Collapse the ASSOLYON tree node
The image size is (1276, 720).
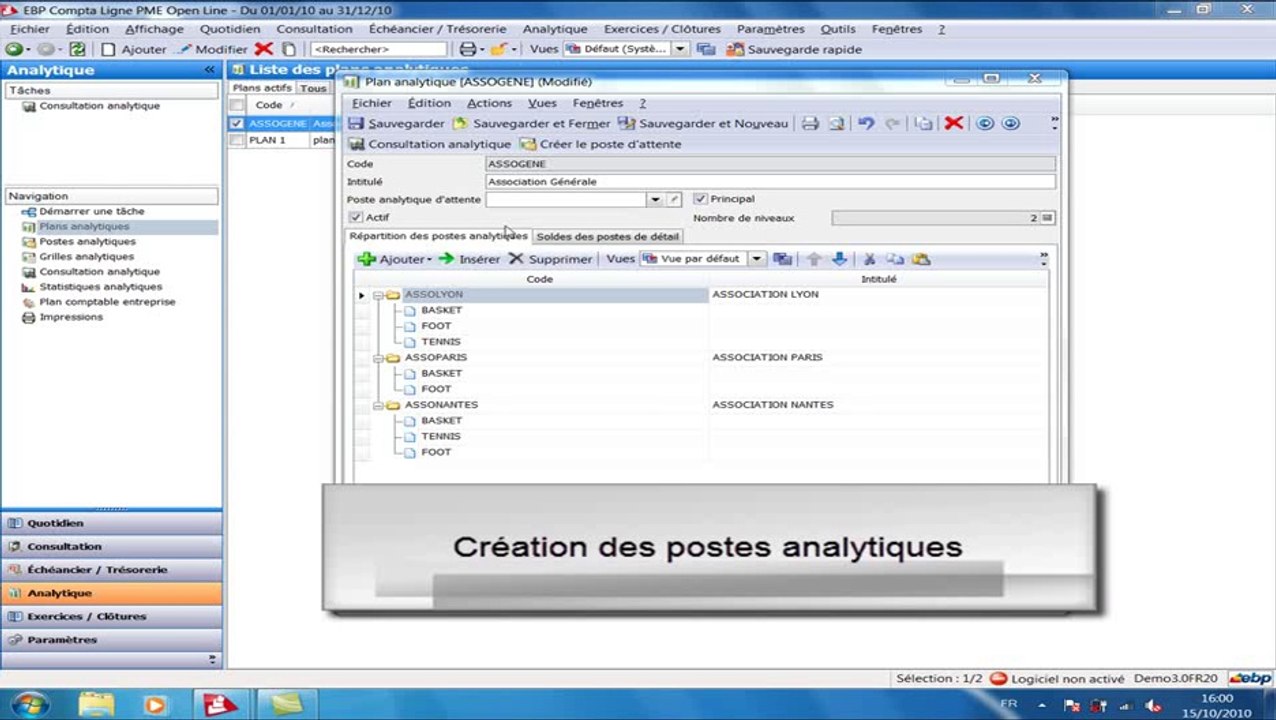pos(379,295)
